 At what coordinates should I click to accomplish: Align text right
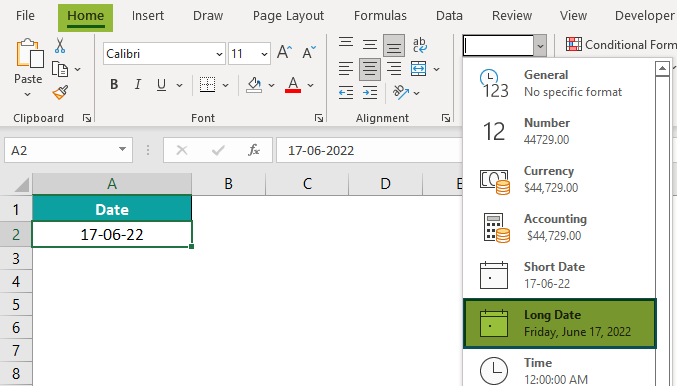(x=394, y=69)
